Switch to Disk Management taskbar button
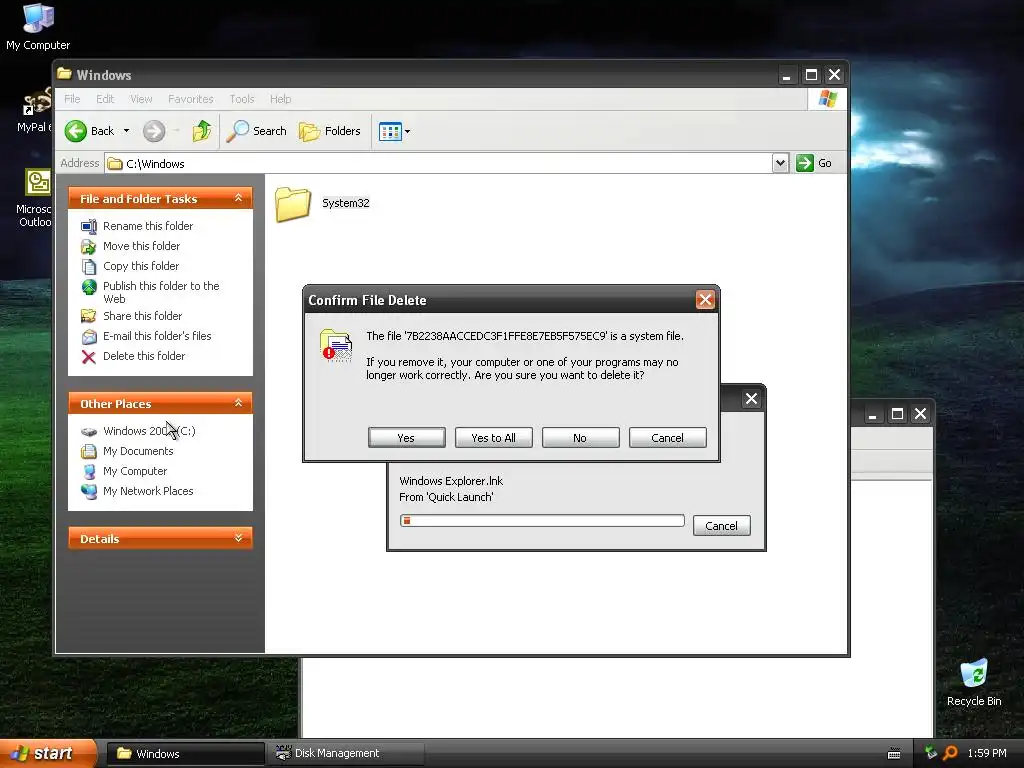 [346, 754]
